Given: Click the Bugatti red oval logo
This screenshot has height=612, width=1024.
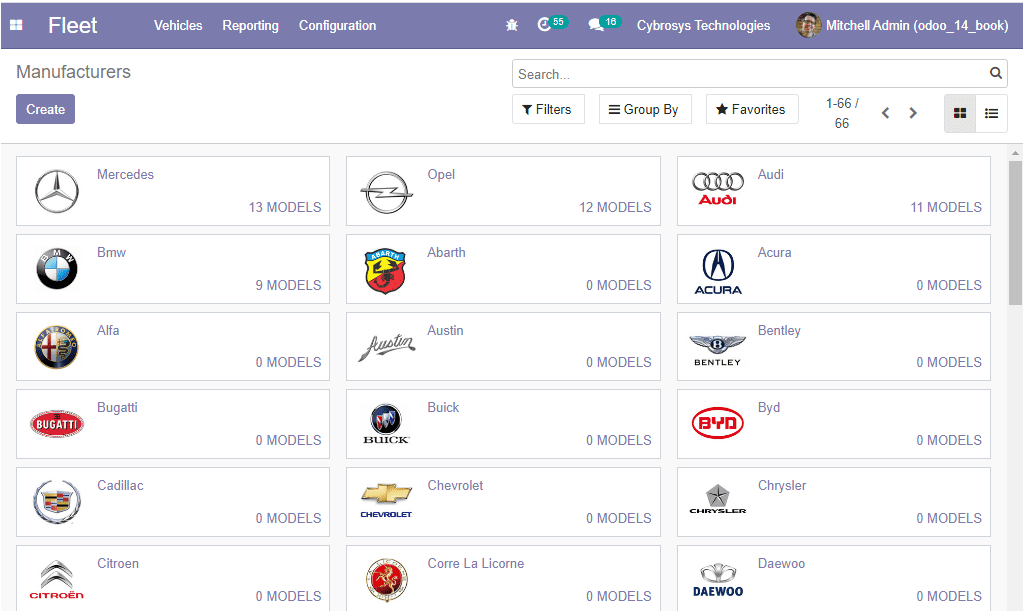Looking at the screenshot, I should (57, 424).
